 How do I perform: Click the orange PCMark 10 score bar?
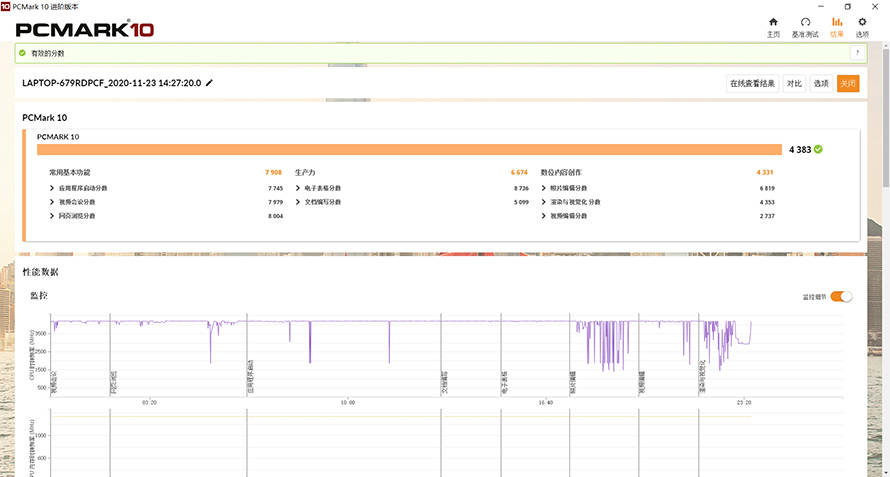[409, 149]
